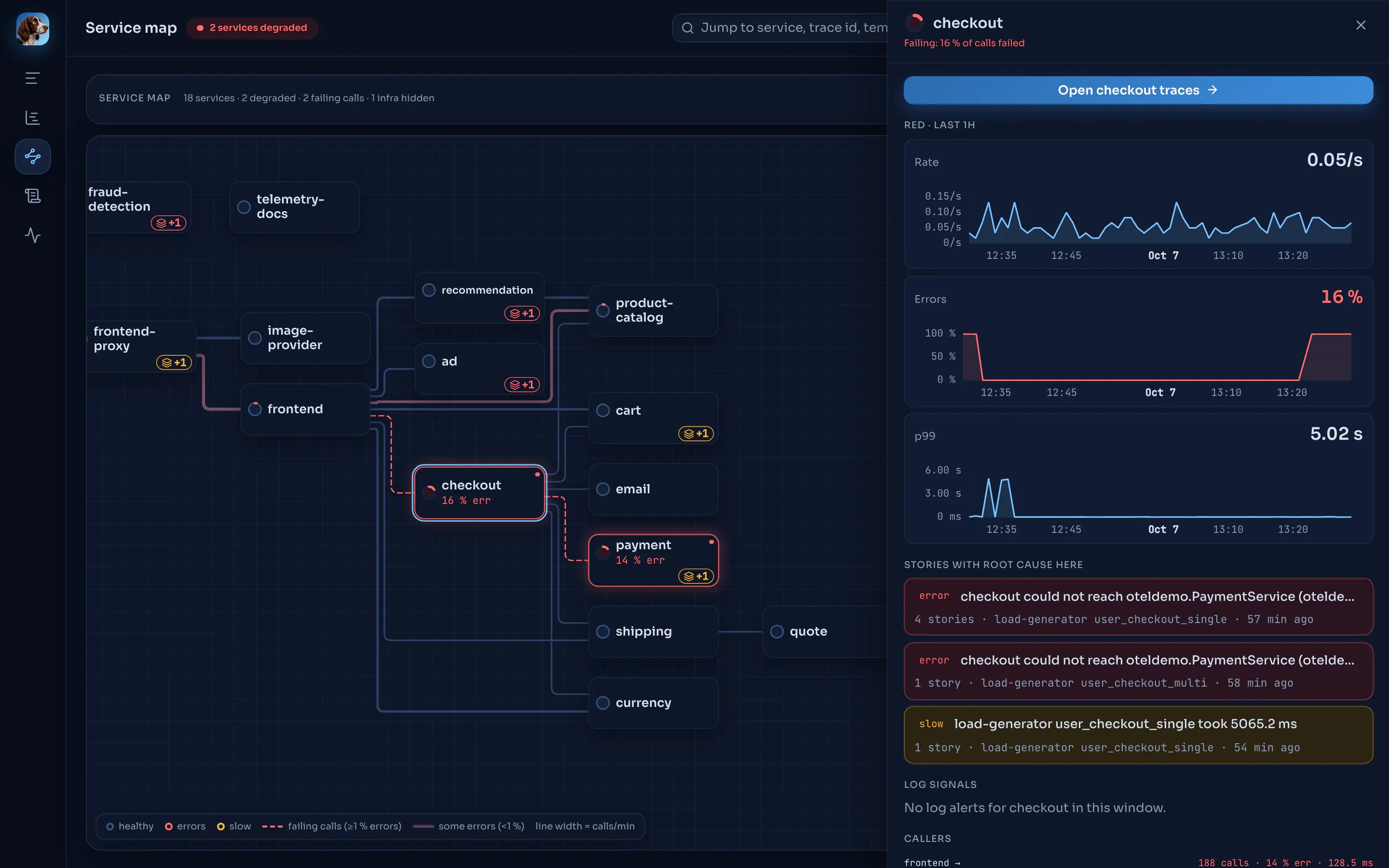Expand the +1 infra badge on fraud-detection
This screenshot has width=1389, height=868.
tap(168, 223)
